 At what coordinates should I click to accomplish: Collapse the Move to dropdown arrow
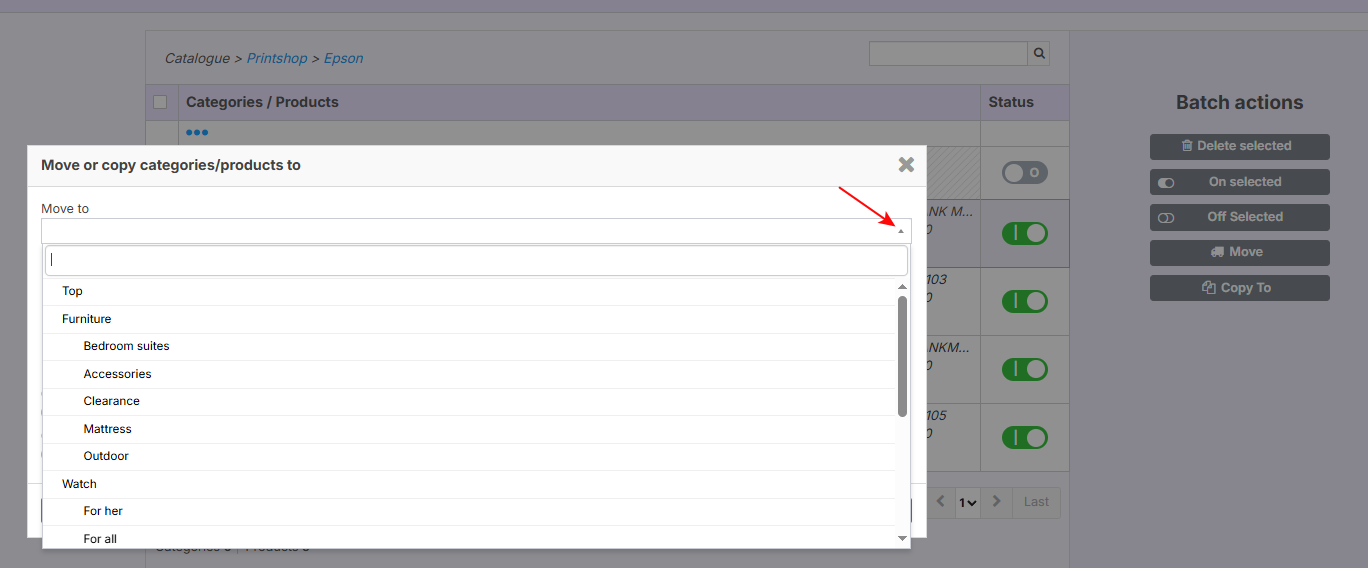(900, 231)
